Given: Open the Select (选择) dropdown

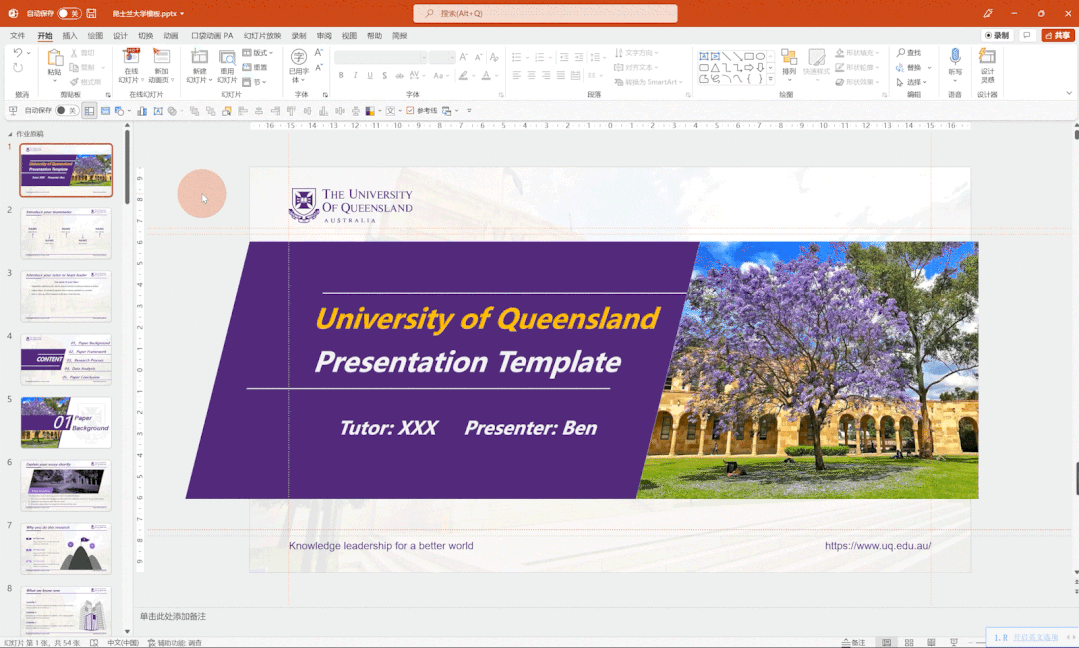Looking at the screenshot, I should [912, 82].
